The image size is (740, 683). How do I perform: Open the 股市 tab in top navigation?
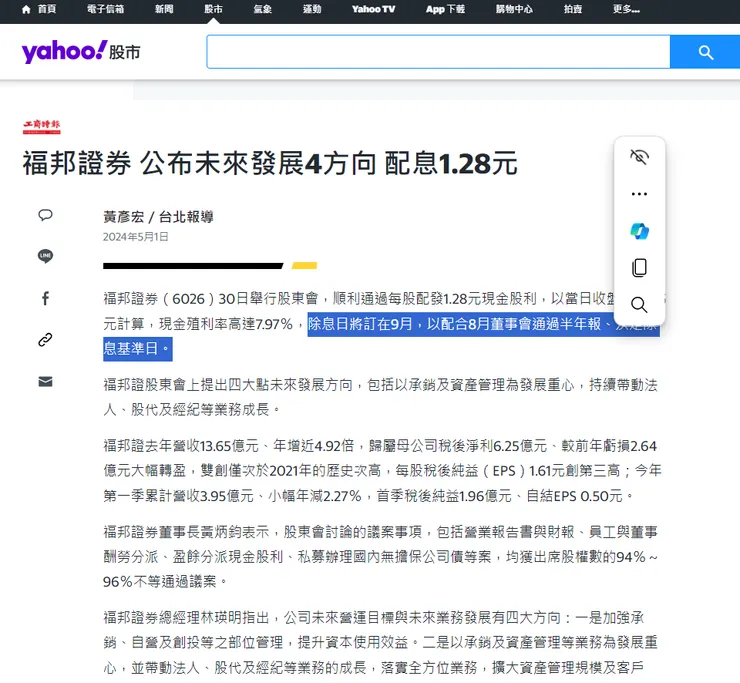213,9
